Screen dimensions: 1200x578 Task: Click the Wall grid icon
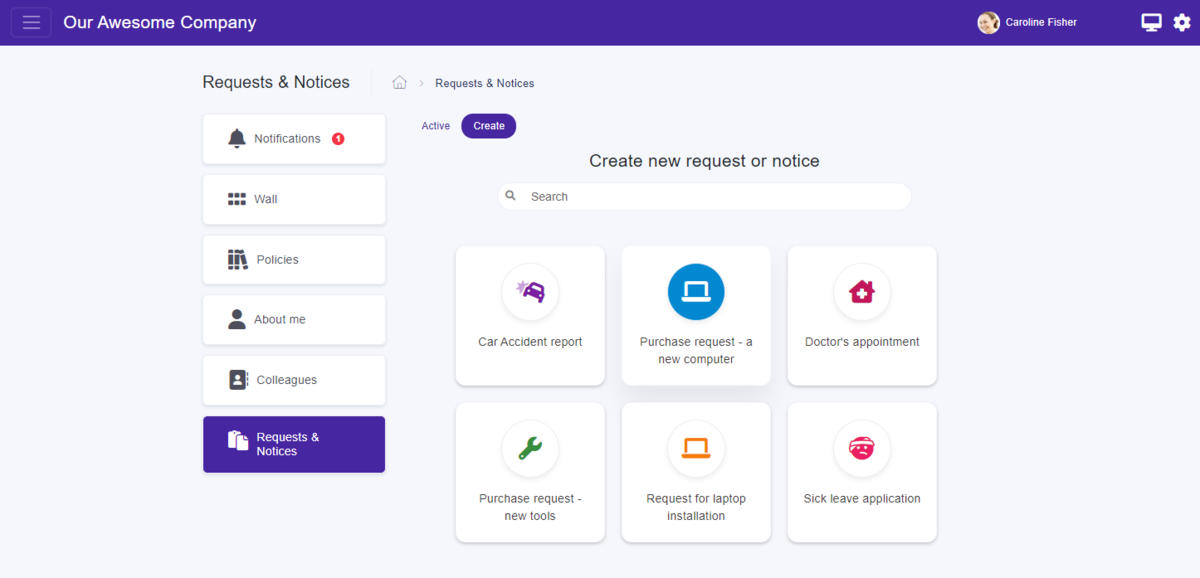[237, 199]
